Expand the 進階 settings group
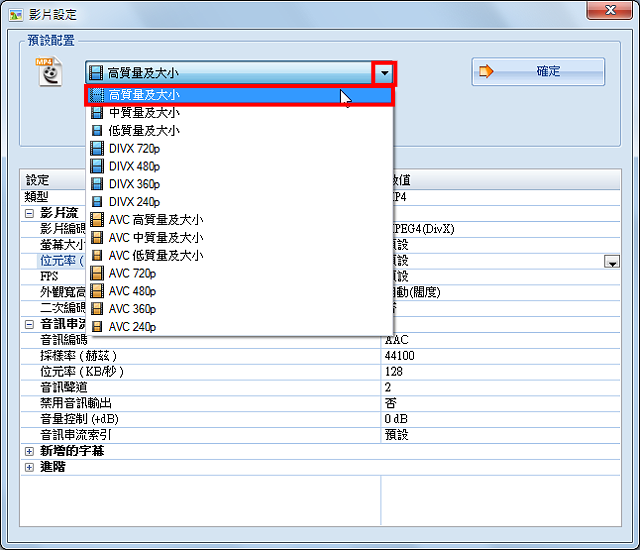 coord(29,467)
